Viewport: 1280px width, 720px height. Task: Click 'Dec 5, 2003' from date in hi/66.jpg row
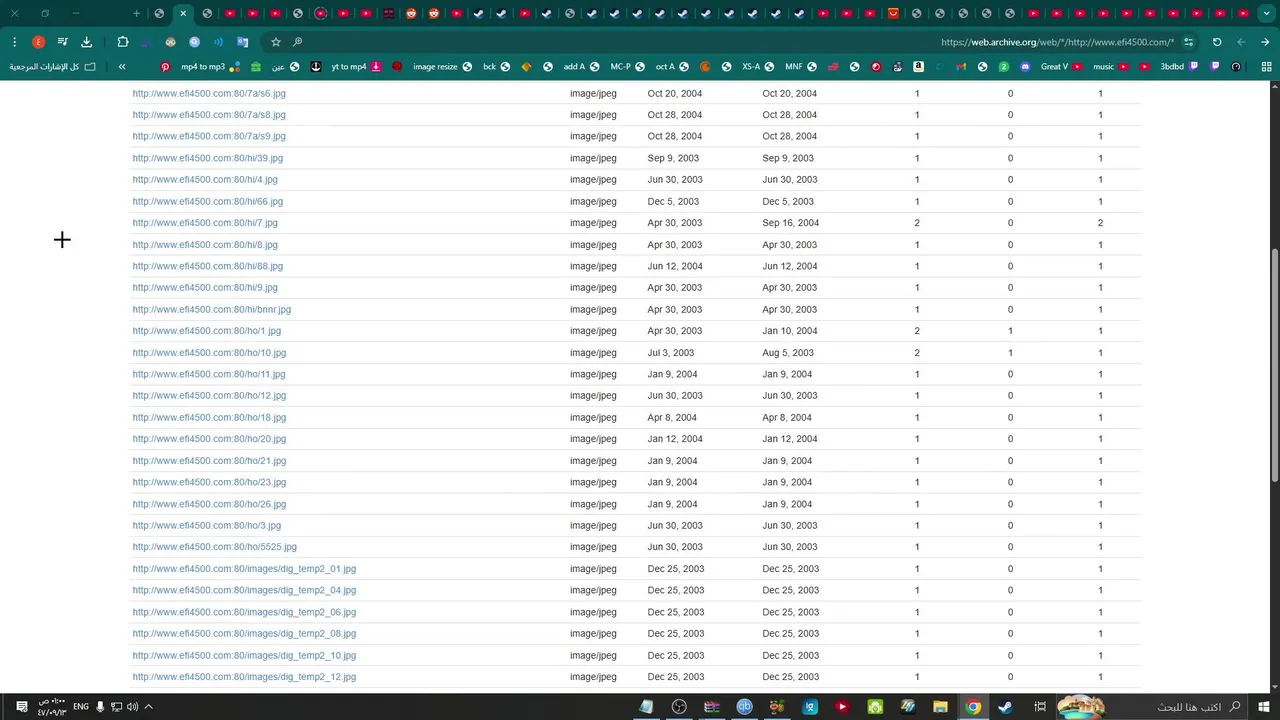pyautogui.click(x=673, y=201)
